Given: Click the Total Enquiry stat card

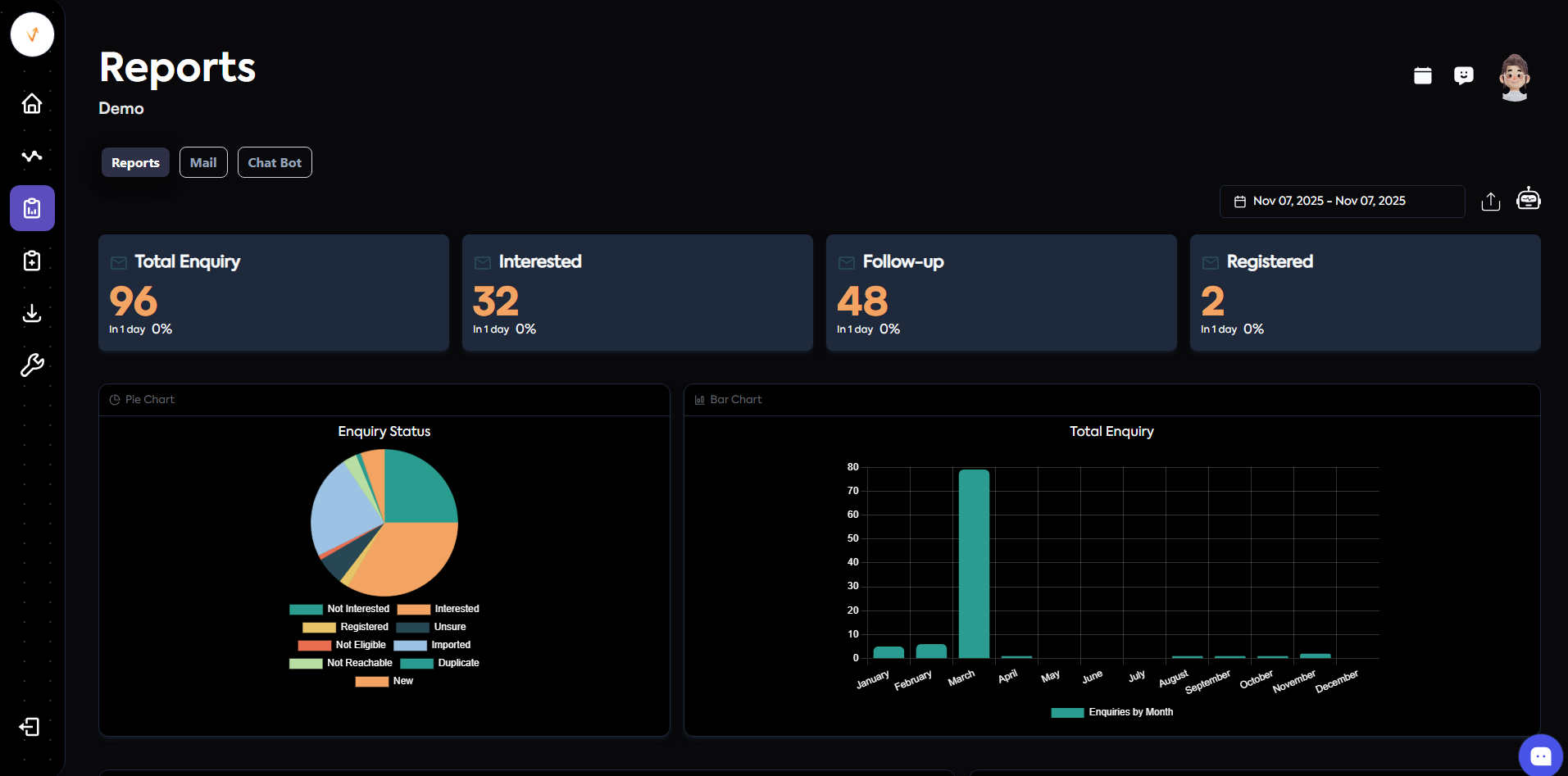Looking at the screenshot, I should (274, 293).
